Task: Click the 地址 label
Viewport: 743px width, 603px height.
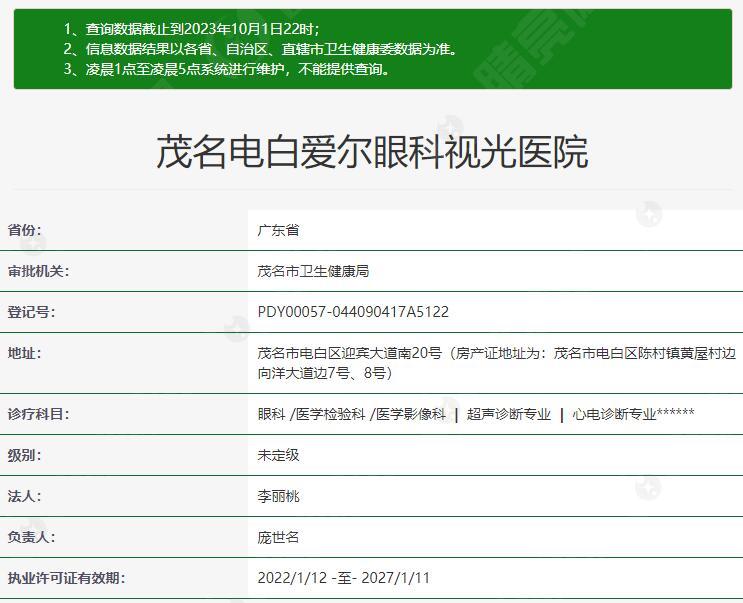Action: tap(25, 353)
